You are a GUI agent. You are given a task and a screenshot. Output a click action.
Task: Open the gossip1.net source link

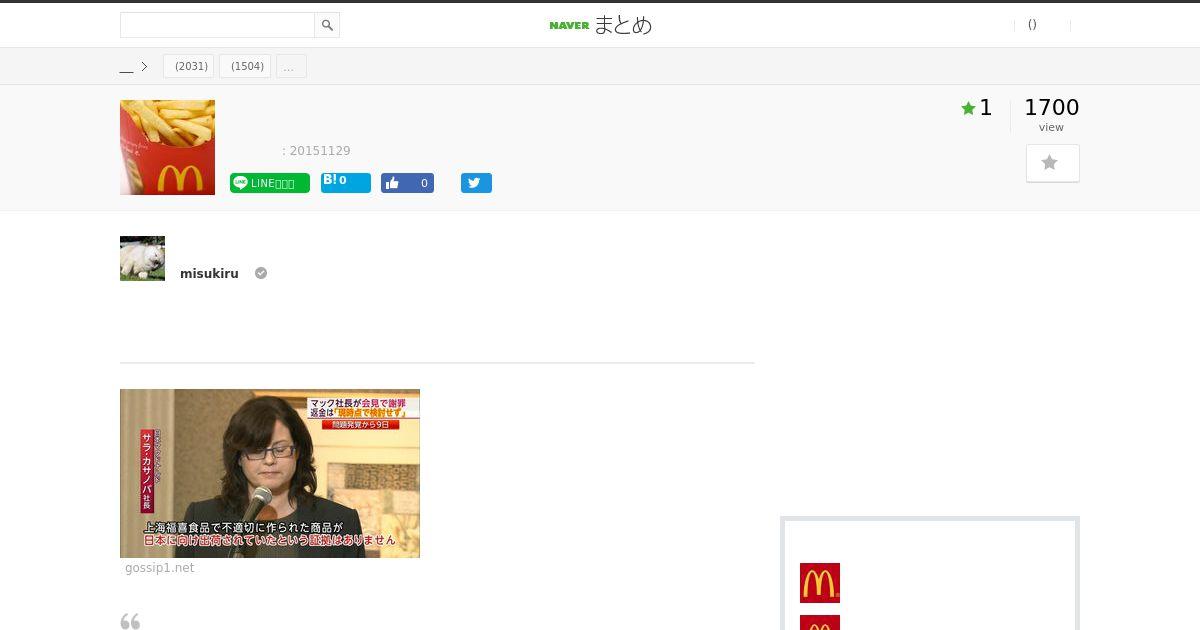160,568
